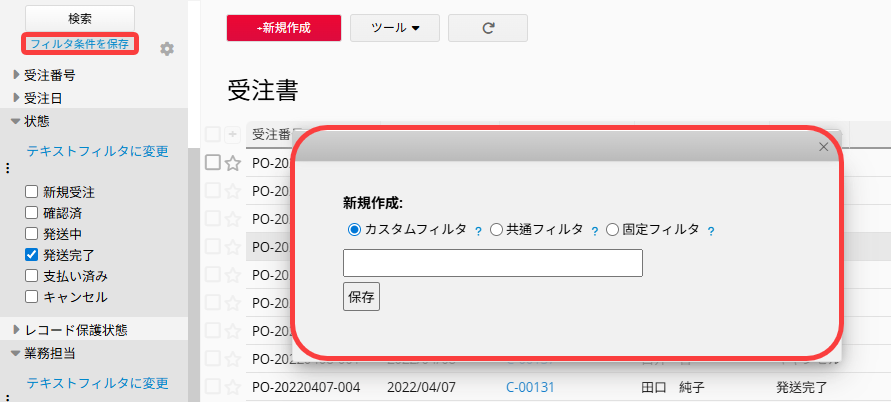Viewport: 891px width, 402px height.
Task: Star the first record in list
Action: pos(233,163)
